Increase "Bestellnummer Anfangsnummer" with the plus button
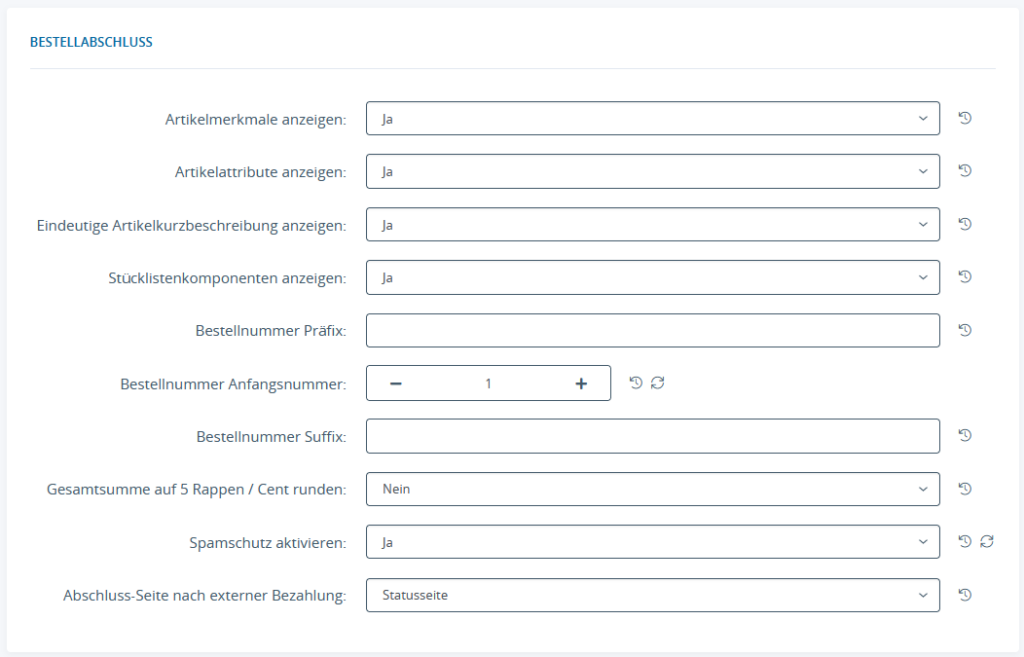The height and width of the screenshot is (657, 1024). [581, 382]
